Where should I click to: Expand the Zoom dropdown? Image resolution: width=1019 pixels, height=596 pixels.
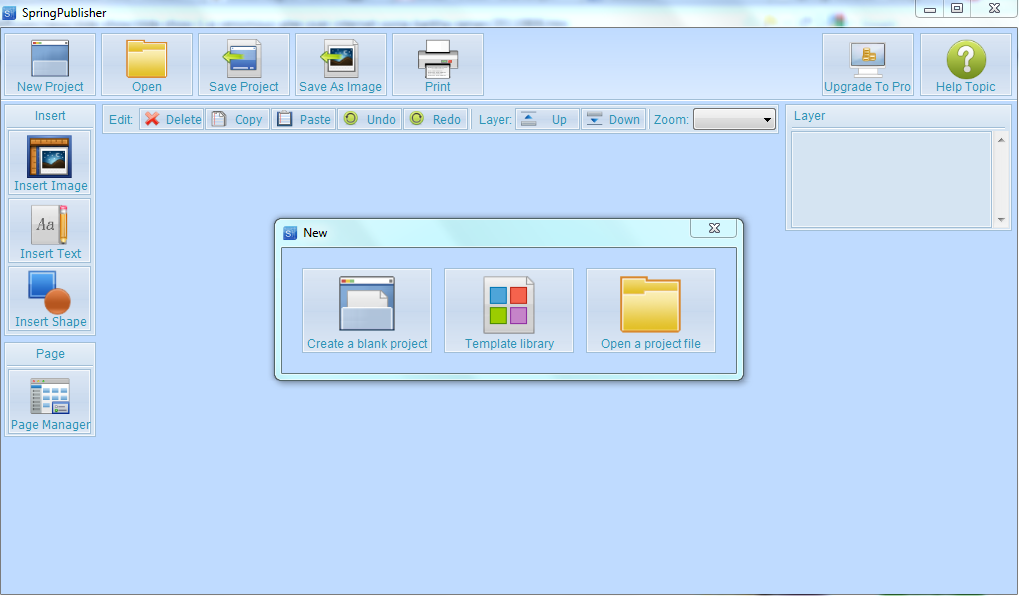[734, 119]
